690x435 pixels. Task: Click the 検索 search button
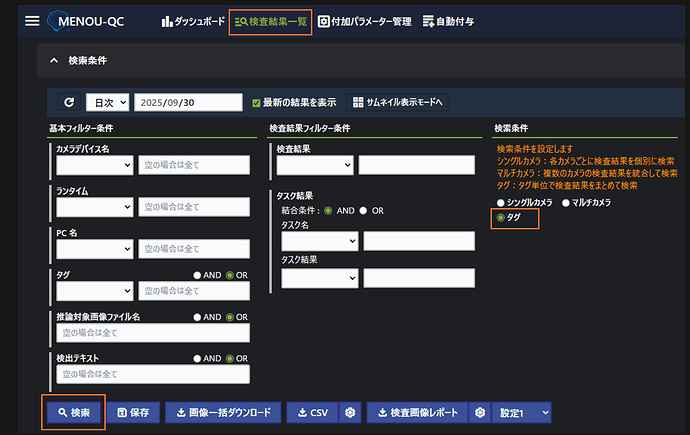pos(74,413)
